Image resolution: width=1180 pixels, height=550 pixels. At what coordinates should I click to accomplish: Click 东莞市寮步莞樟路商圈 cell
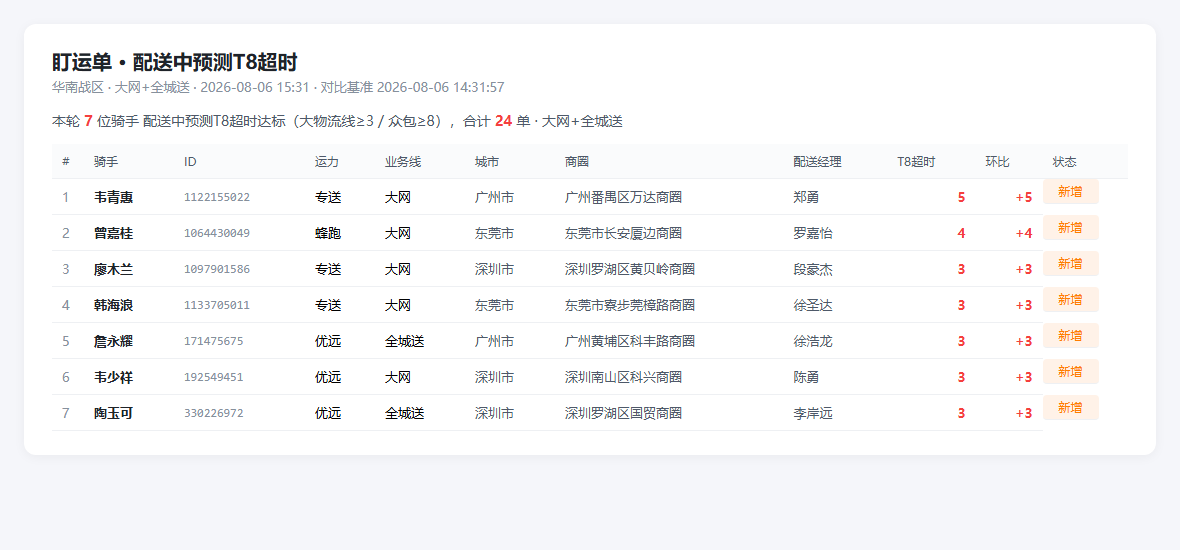point(630,305)
